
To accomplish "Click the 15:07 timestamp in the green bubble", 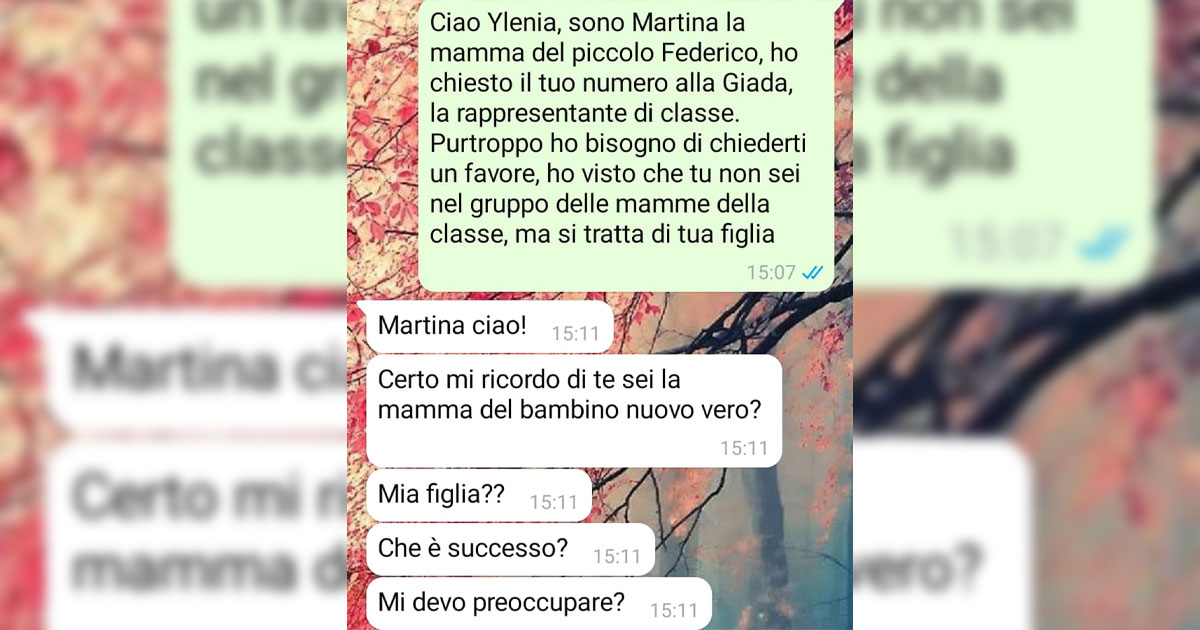I will (771, 272).
